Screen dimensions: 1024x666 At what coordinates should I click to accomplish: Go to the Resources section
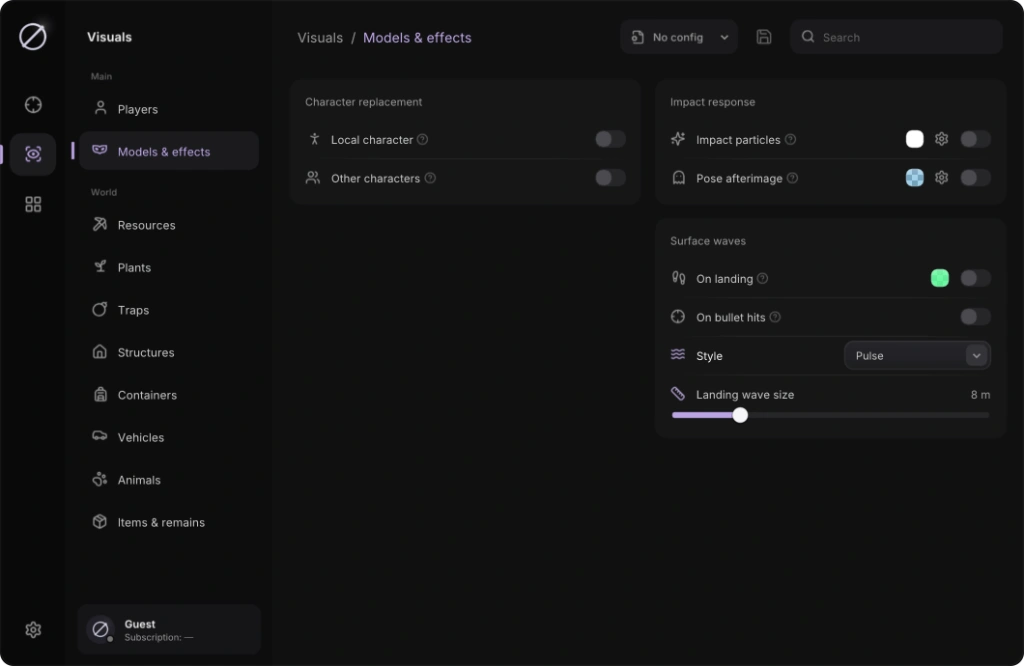tap(169, 225)
